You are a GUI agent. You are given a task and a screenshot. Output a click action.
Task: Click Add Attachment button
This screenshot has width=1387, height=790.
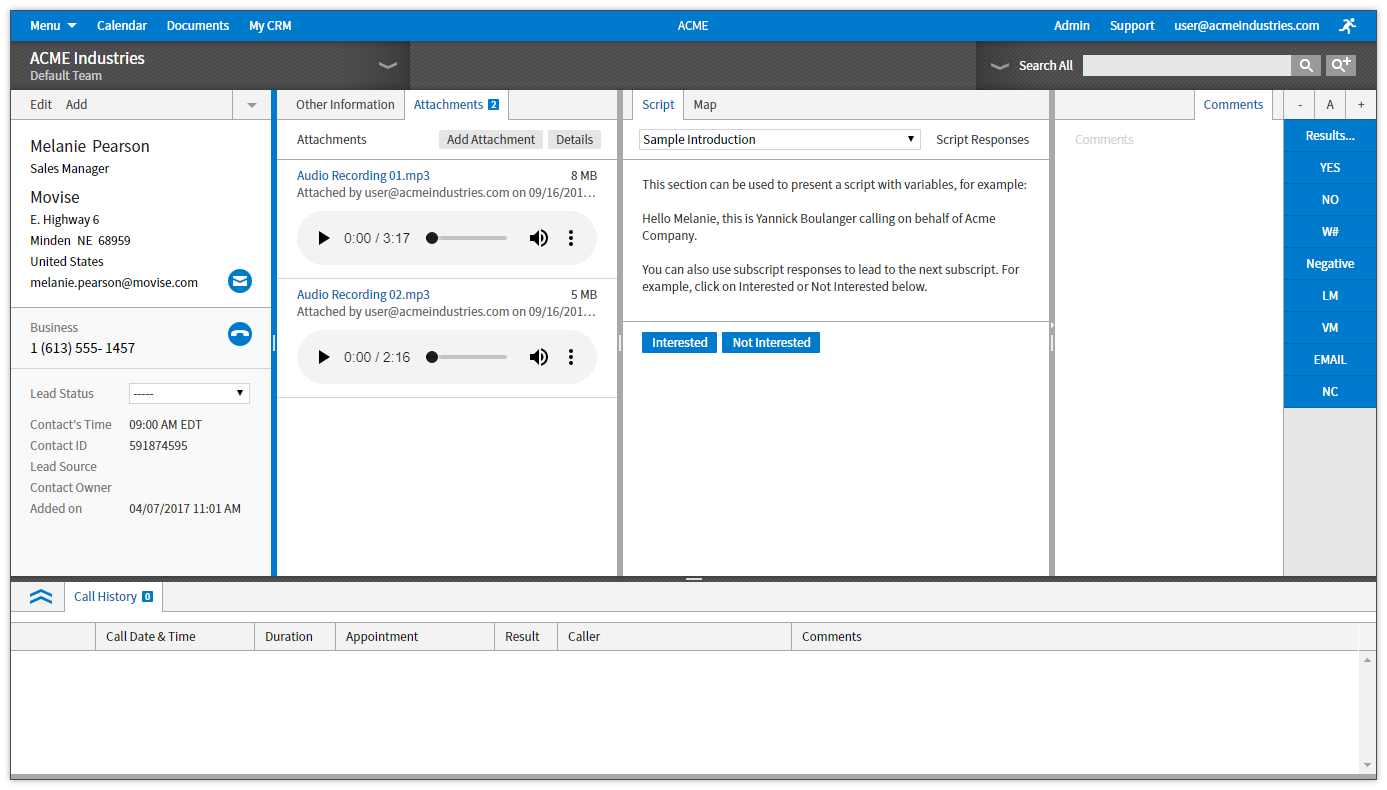(491, 140)
